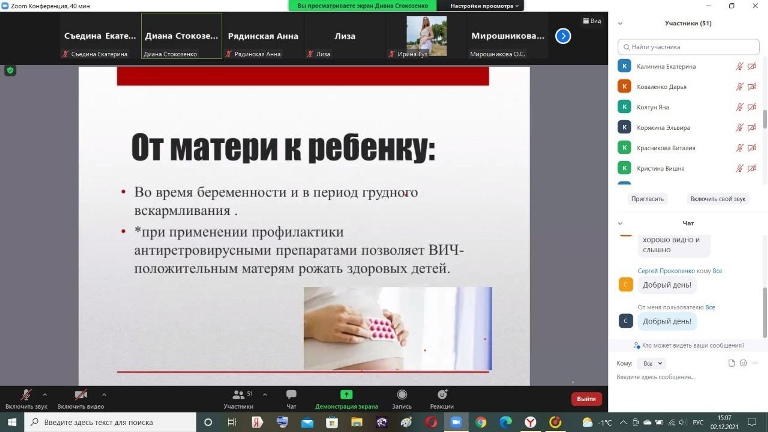Open the emoji picker in chat
Screen dimensions: 768x432
(x=742, y=363)
